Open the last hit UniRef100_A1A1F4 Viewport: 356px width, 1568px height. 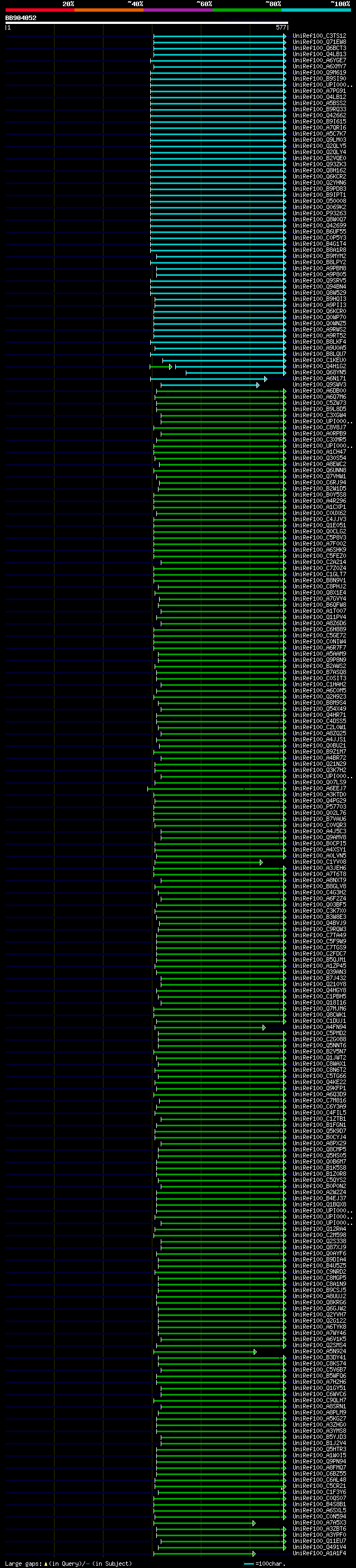319,1554
